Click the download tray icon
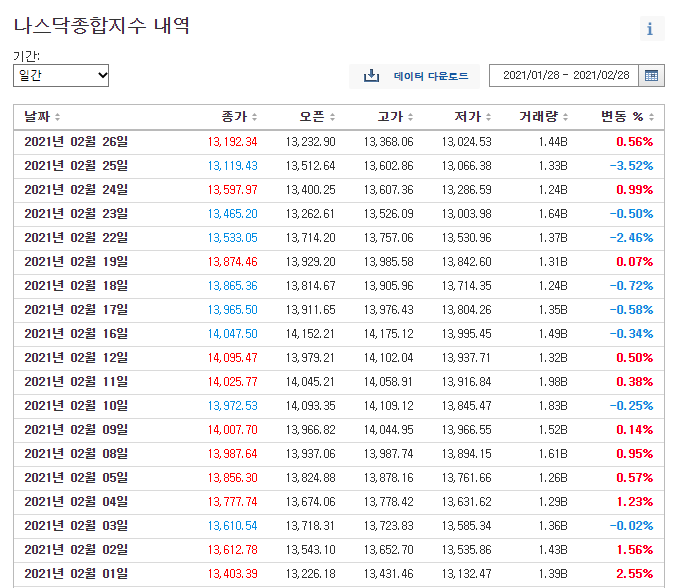Image resolution: width=673 pixels, height=588 pixels. tap(371, 76)
